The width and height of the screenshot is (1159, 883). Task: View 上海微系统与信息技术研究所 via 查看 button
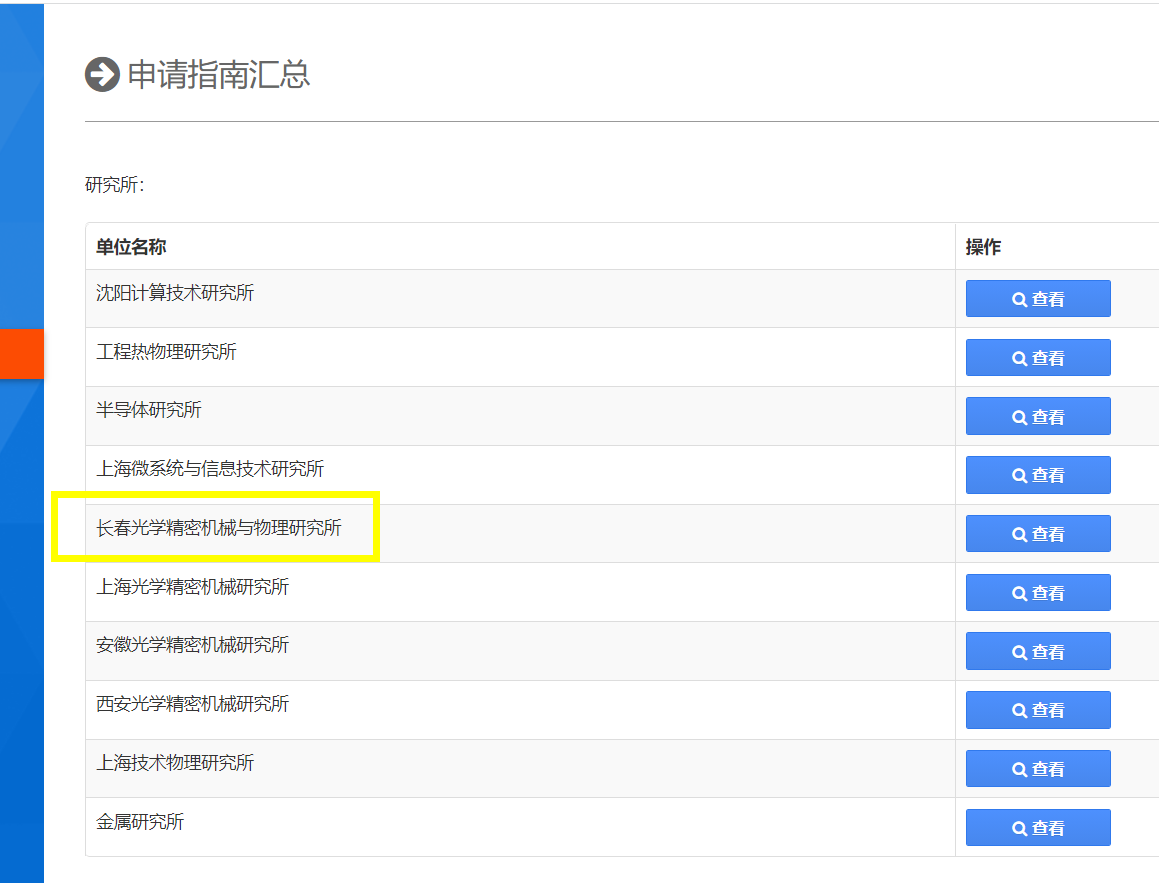[x=1037, y=475]
